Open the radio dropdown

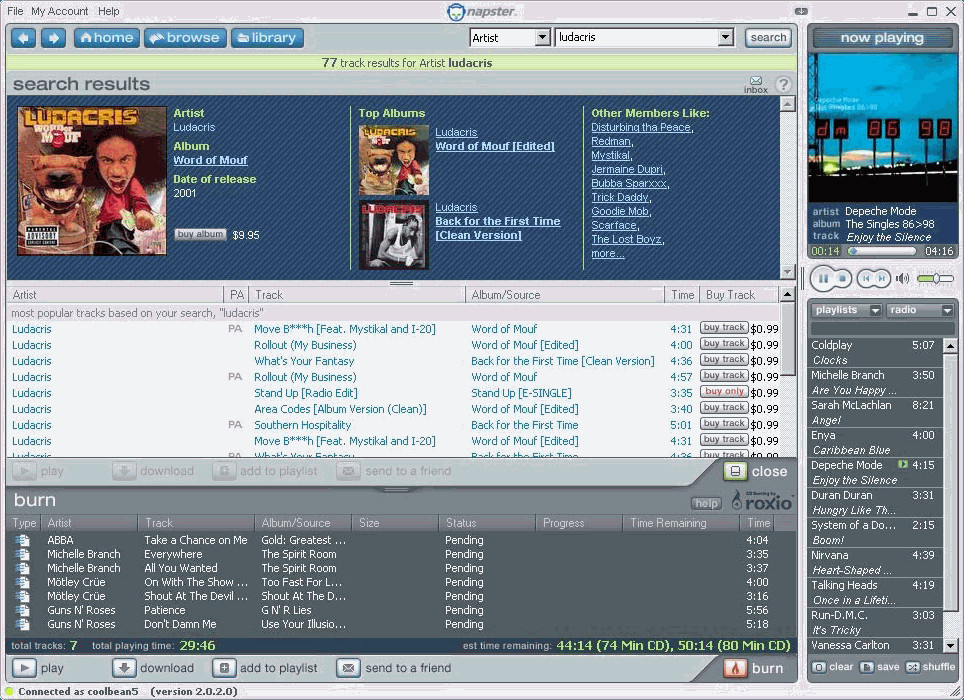920,310
